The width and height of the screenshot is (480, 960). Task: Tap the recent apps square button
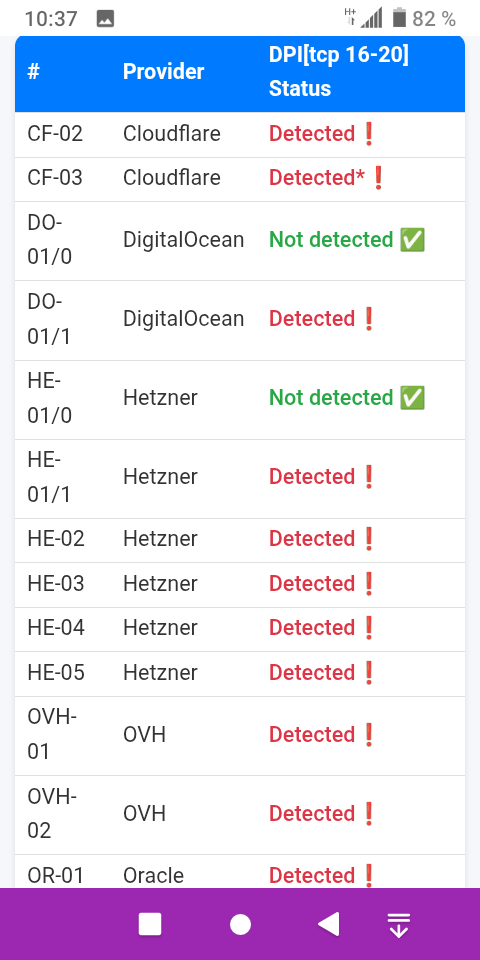tap(150, 924)
